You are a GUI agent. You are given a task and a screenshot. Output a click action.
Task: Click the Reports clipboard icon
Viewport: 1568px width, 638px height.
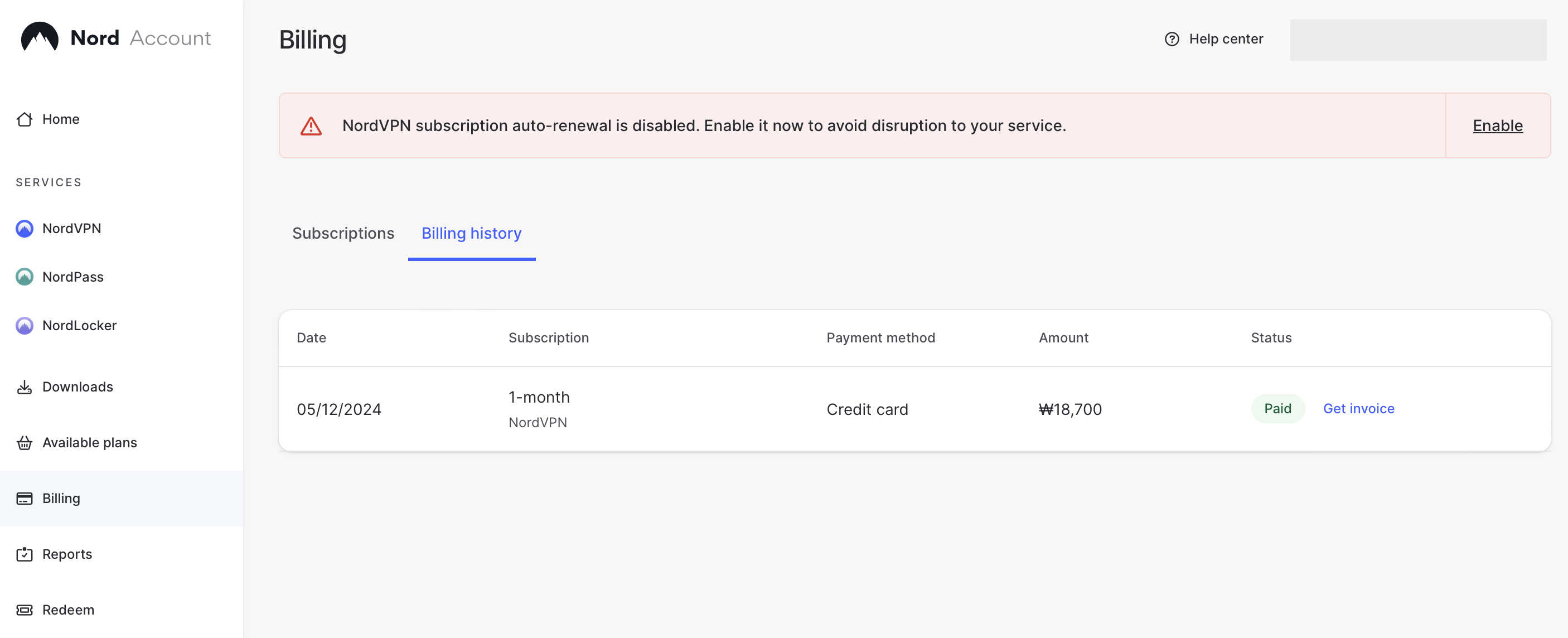pos(25,554)
